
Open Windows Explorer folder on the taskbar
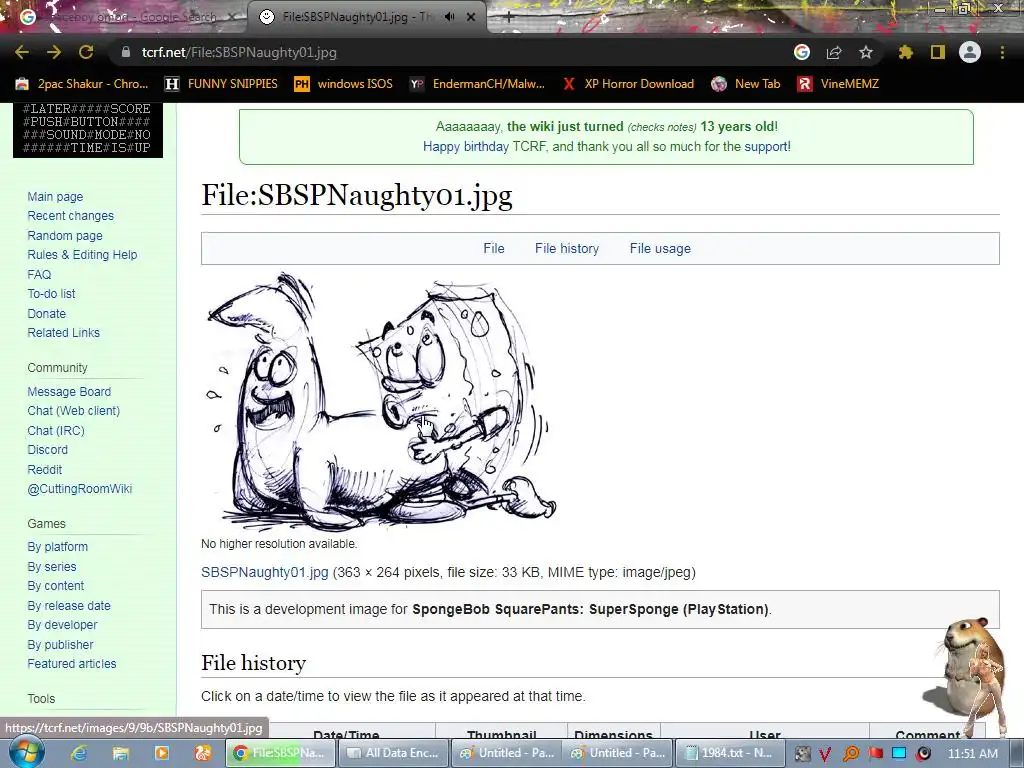pos(121,753)
